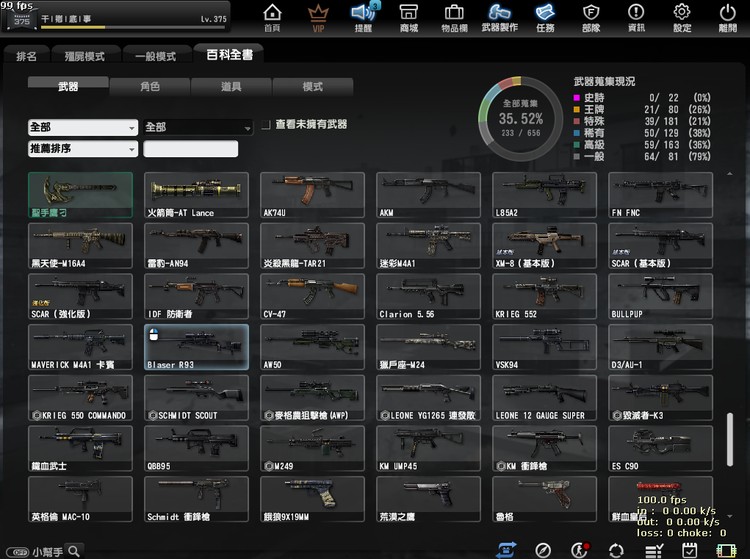Select the 黑天使-M16A4 weapon card
Image resolution: width=750 pixels, height=559 pixels.
click(80, 246)
